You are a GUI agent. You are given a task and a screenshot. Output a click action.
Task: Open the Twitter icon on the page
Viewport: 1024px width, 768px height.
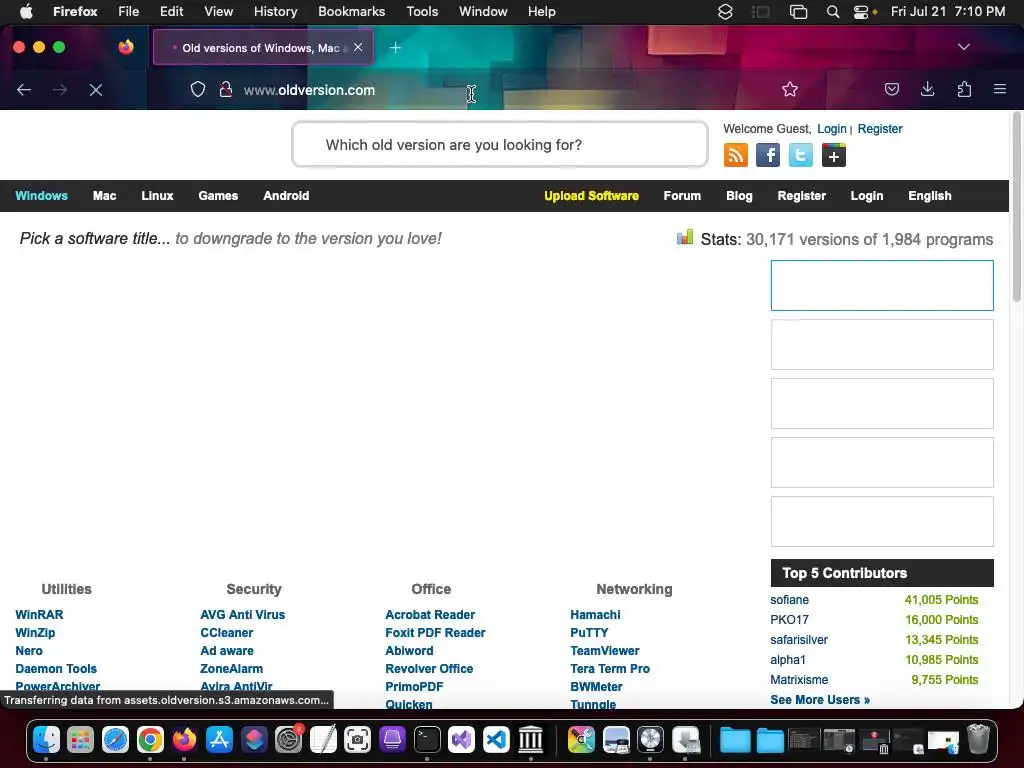[x=801, y=155]
